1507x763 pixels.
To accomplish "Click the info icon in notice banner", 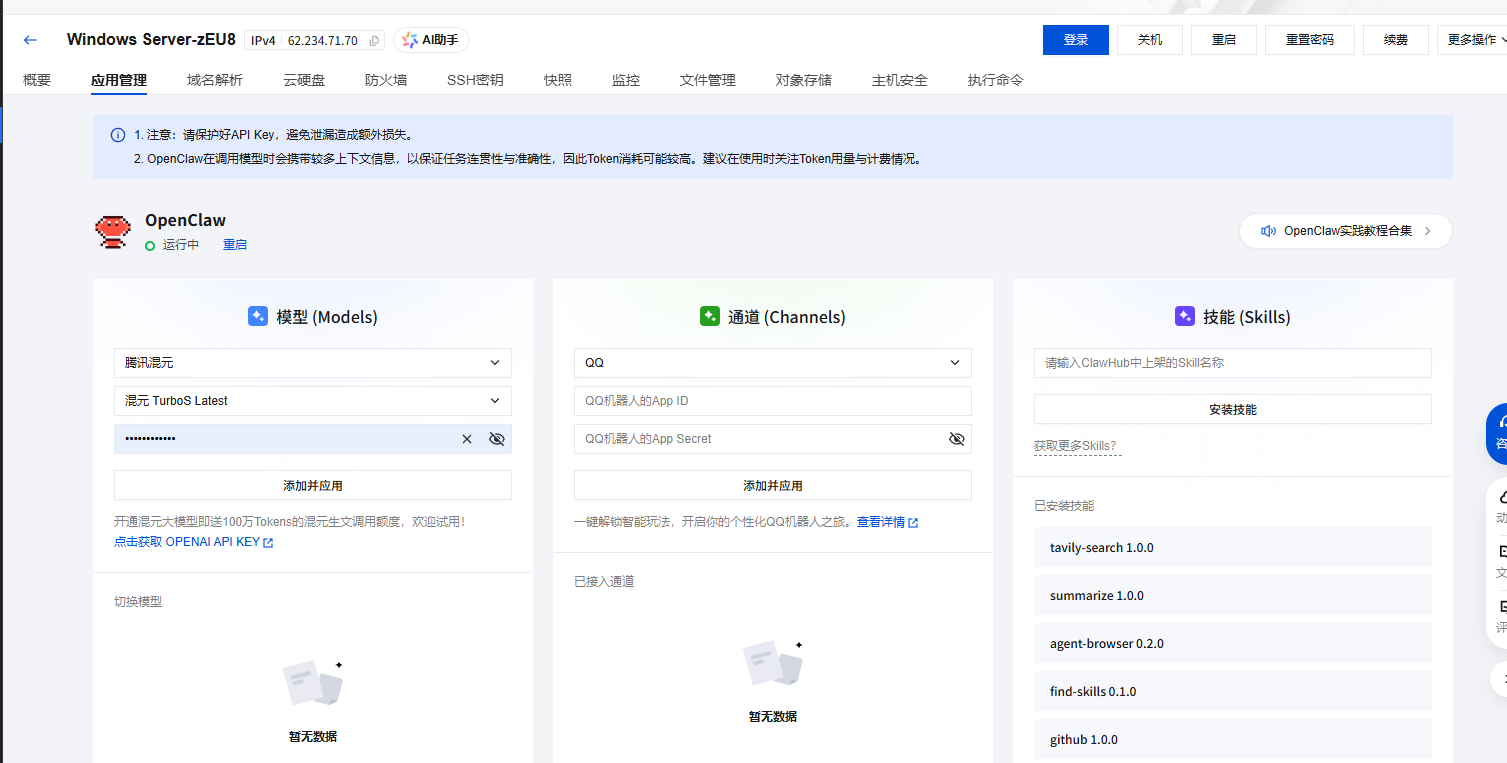I will (118, 134).
